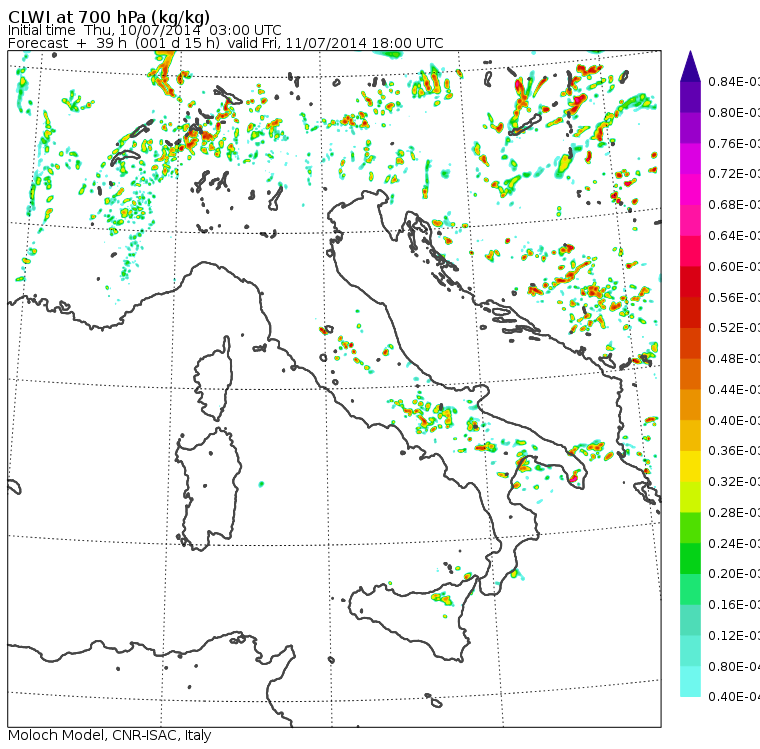Click the magenta swatch between 0.72E-03 and 0.76E-03

pos(690,159)
